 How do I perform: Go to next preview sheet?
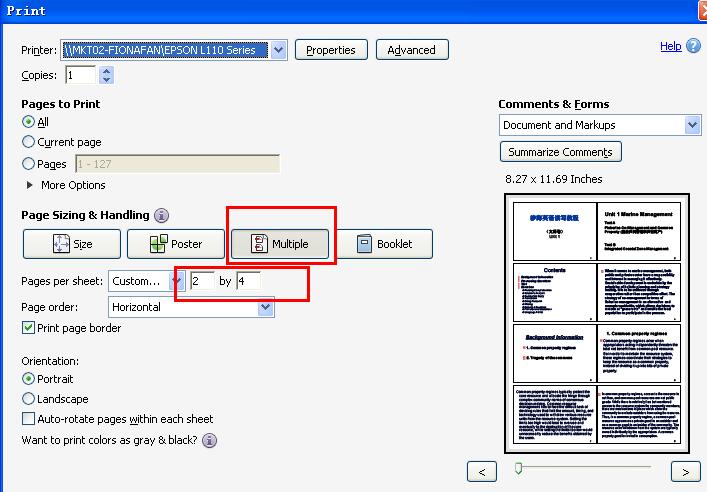point(685,472)
